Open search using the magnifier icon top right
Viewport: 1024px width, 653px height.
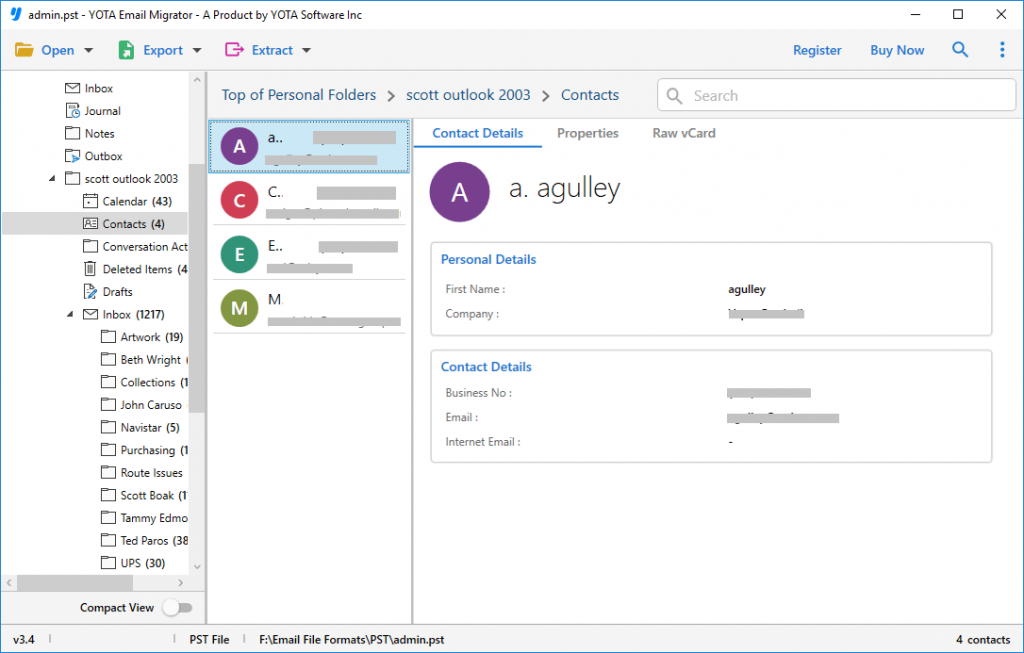(960, 48)
